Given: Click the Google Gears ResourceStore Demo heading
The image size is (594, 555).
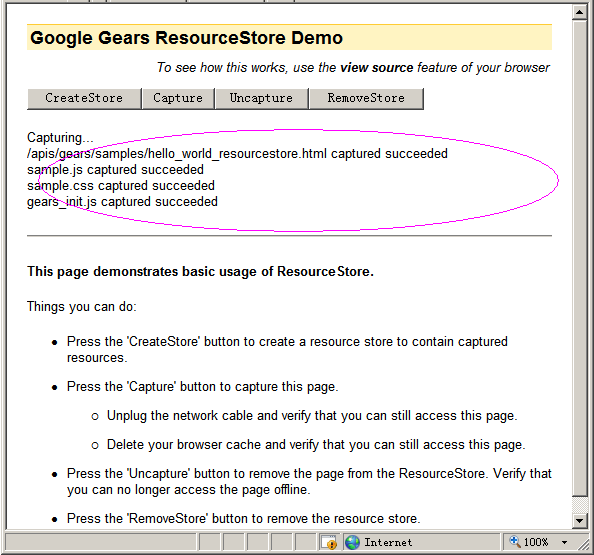Looking at the screenshot, I should tap(186, 38).
